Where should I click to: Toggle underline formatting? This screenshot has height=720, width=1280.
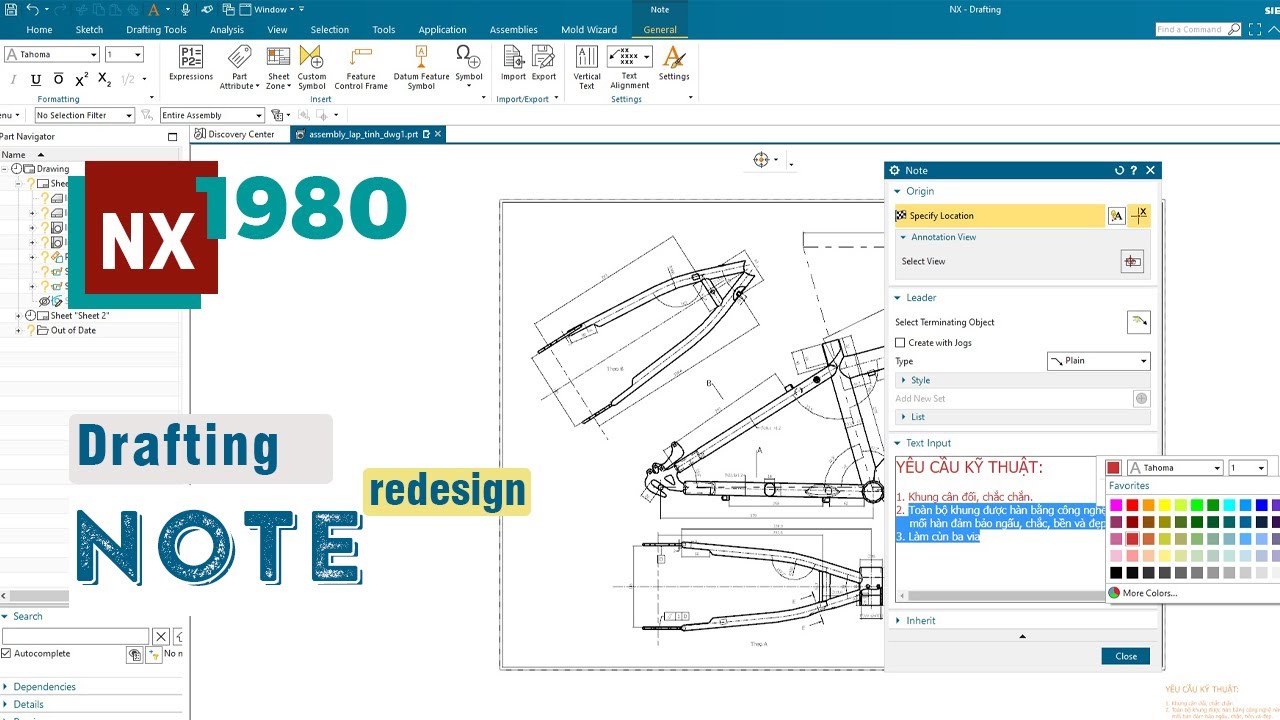click(36, 80)
